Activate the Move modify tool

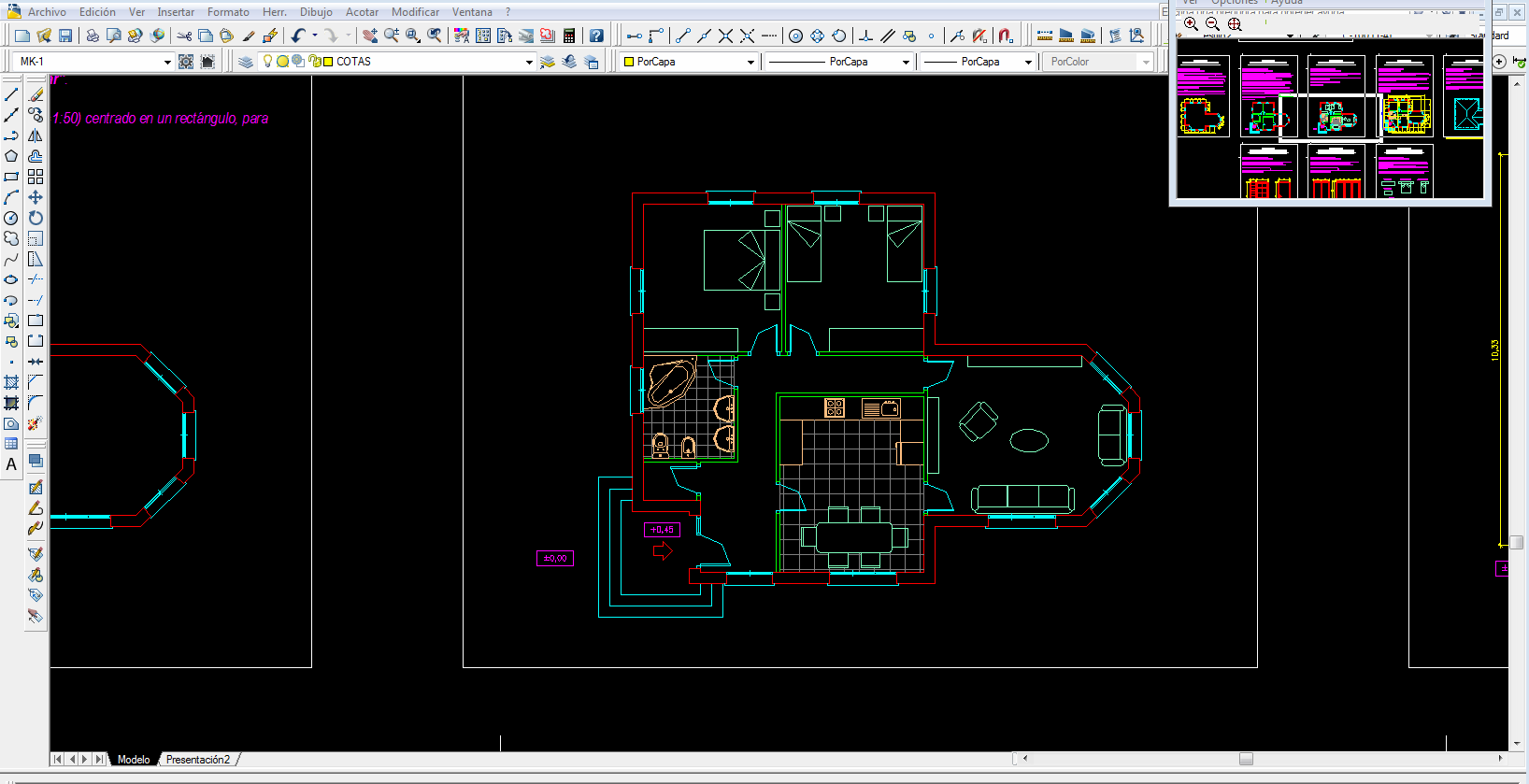coord(36,197)
